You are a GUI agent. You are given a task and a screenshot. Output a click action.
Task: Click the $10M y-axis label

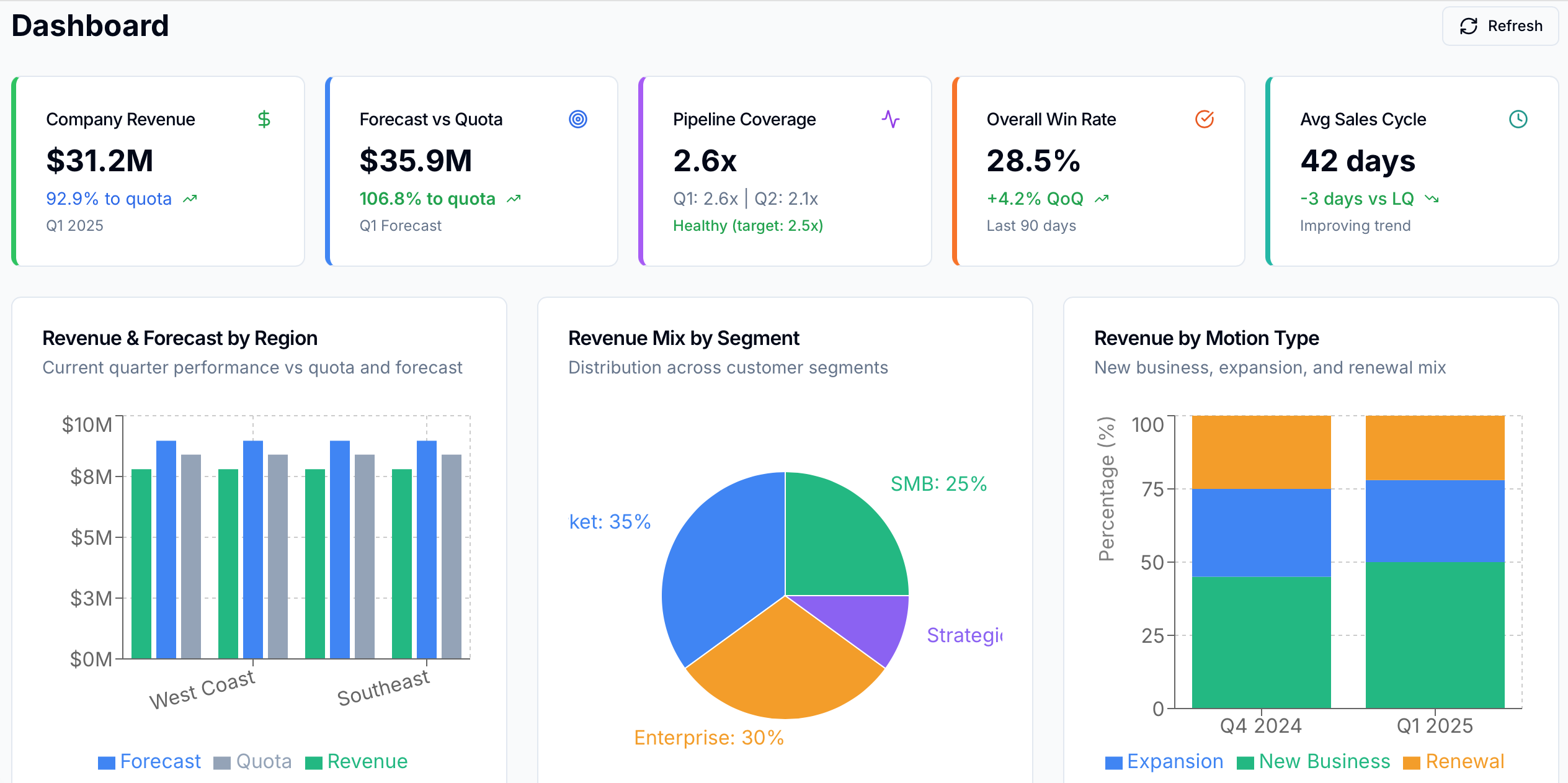point(87,425)
